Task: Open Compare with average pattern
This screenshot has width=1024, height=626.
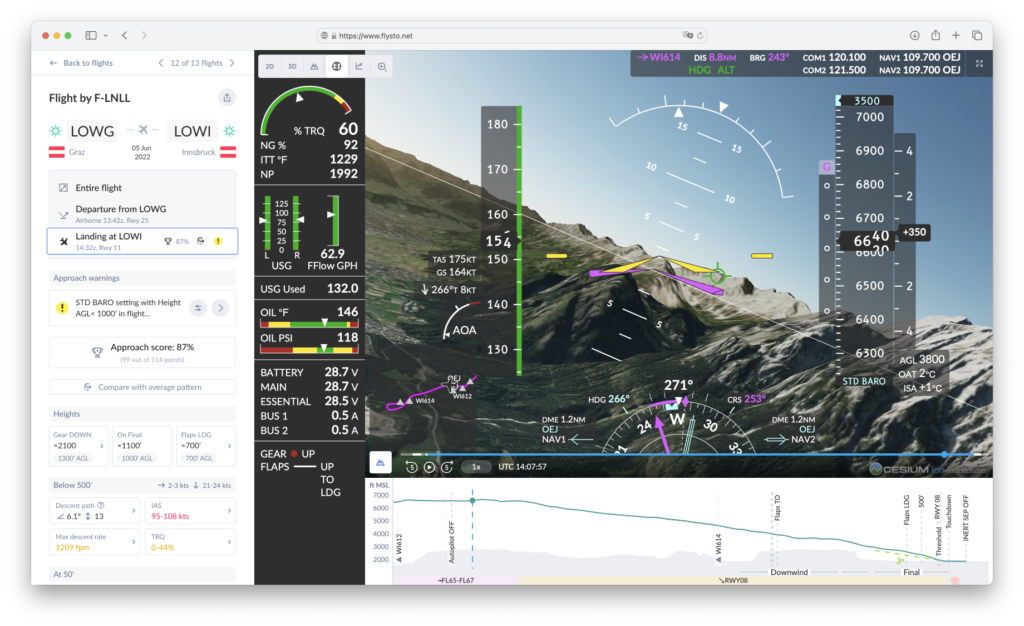Action: (x=142, y=387)
